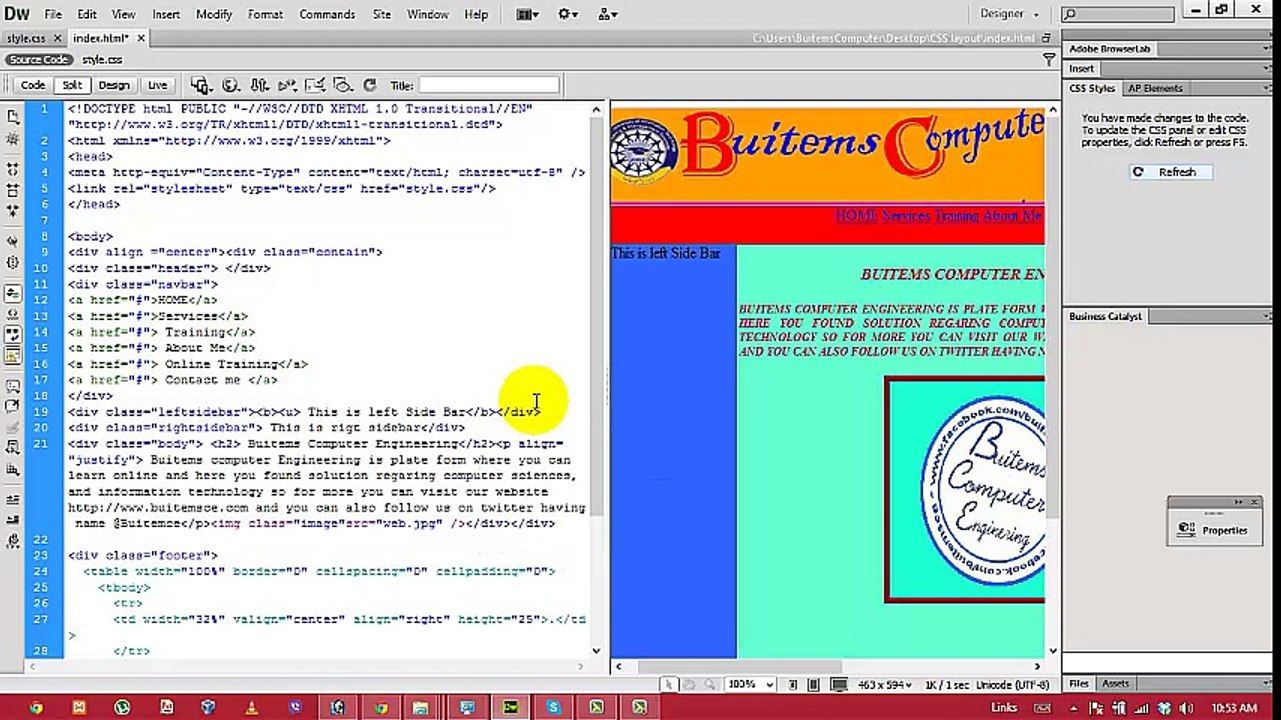Click the web.jpg image in design preview
Screen dimensions: 1281x720
click(x=965, y=490)
